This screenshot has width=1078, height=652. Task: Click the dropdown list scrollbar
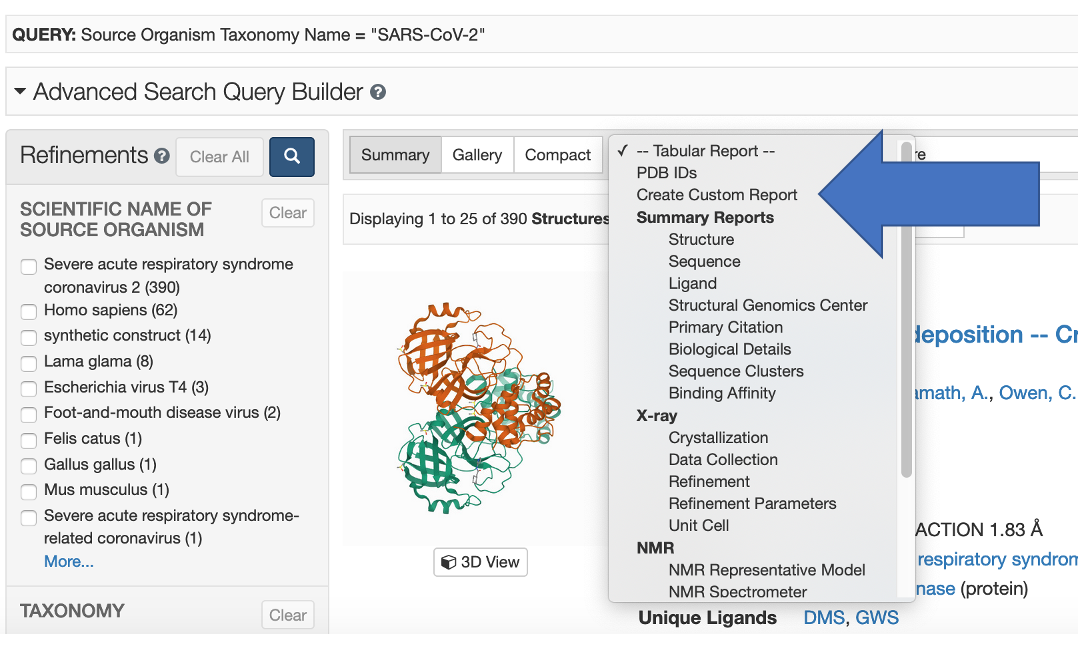(x=906, y=310)
